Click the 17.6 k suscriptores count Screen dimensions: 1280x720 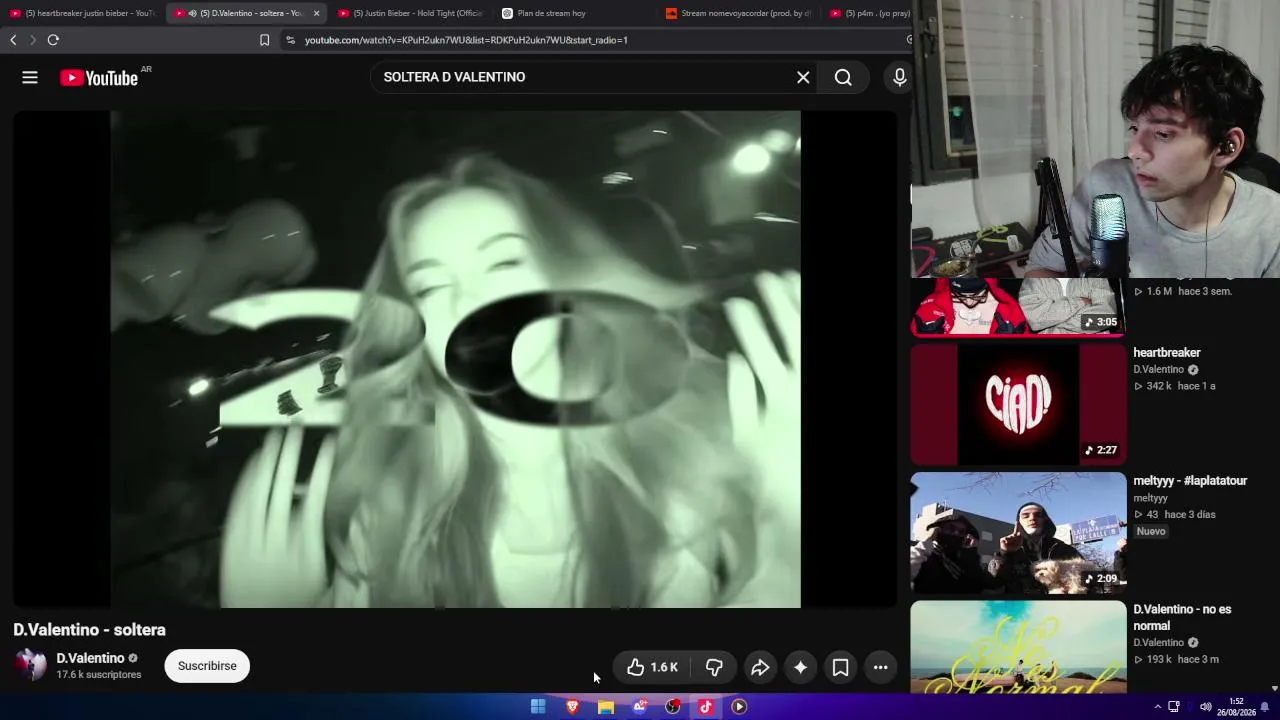[99, 675]
